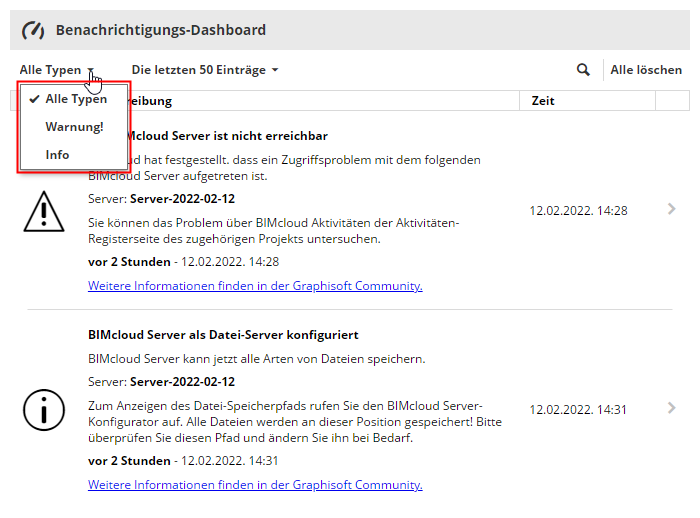Open details arrow for 14:28 notification

[x=671, y=209]
